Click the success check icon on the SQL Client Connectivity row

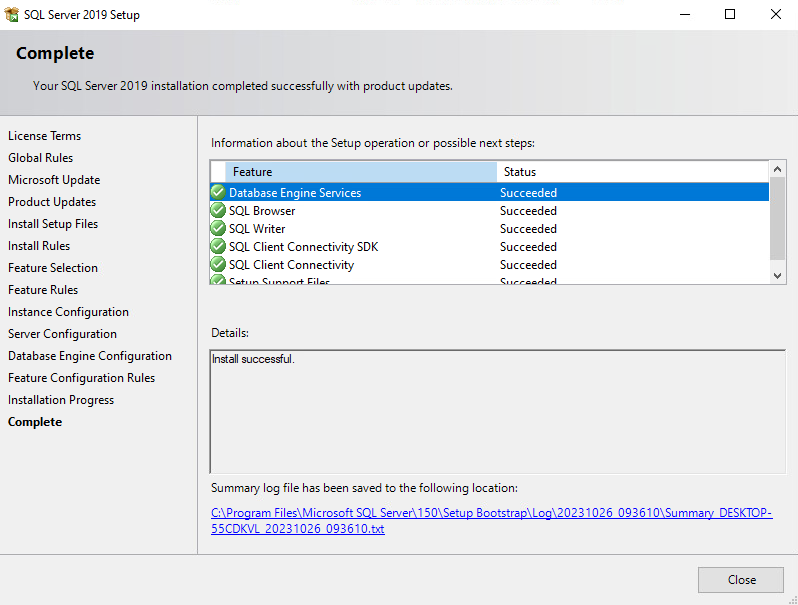click(x=218, y=265)
